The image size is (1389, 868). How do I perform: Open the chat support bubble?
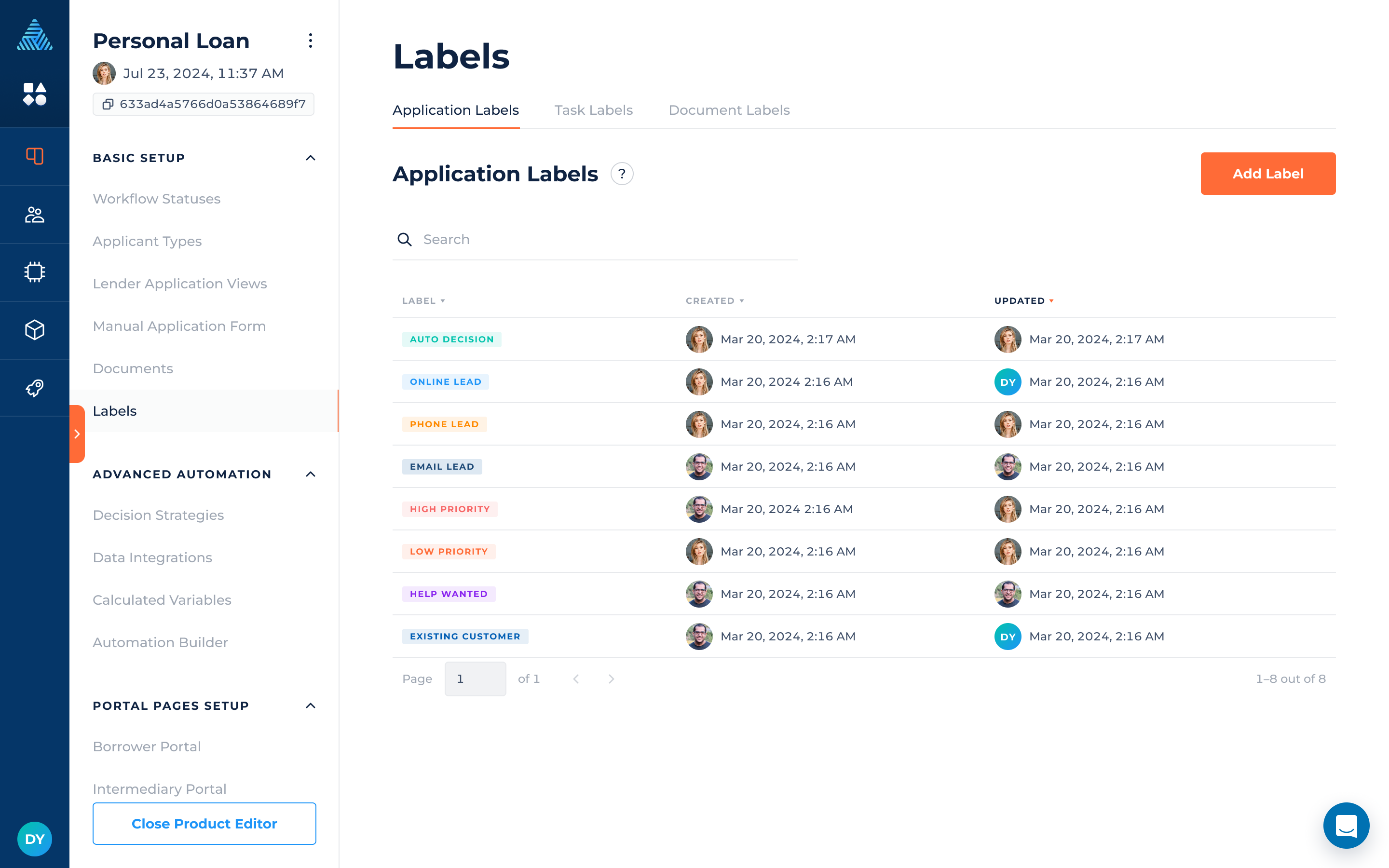click(x=1346, y=826)
